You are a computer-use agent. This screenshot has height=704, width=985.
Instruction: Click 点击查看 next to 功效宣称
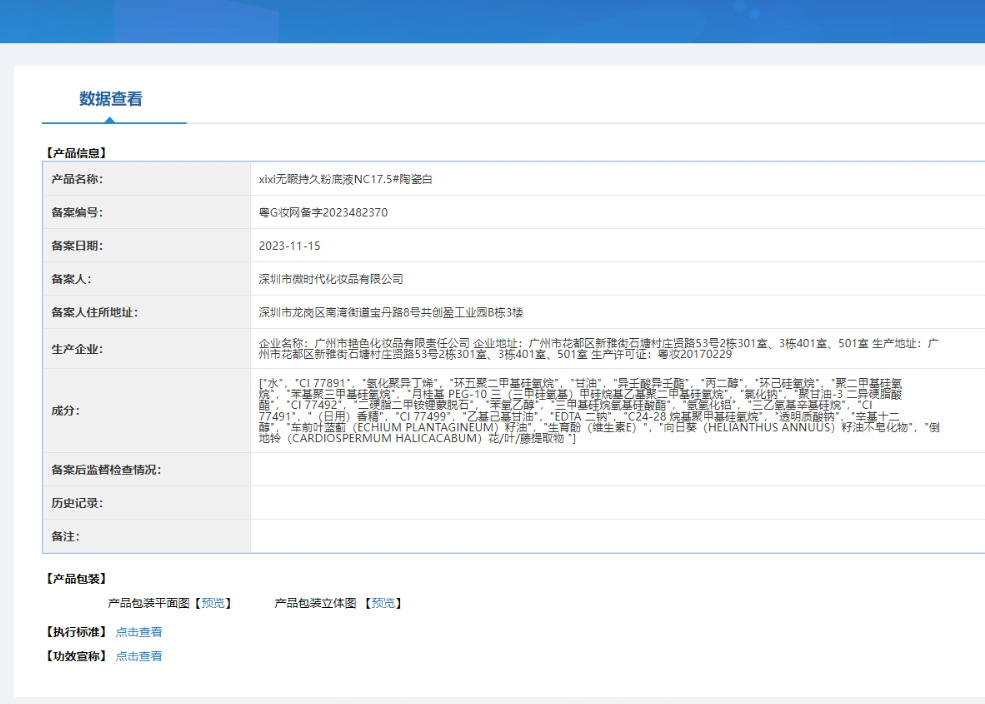tap(139, 656)
